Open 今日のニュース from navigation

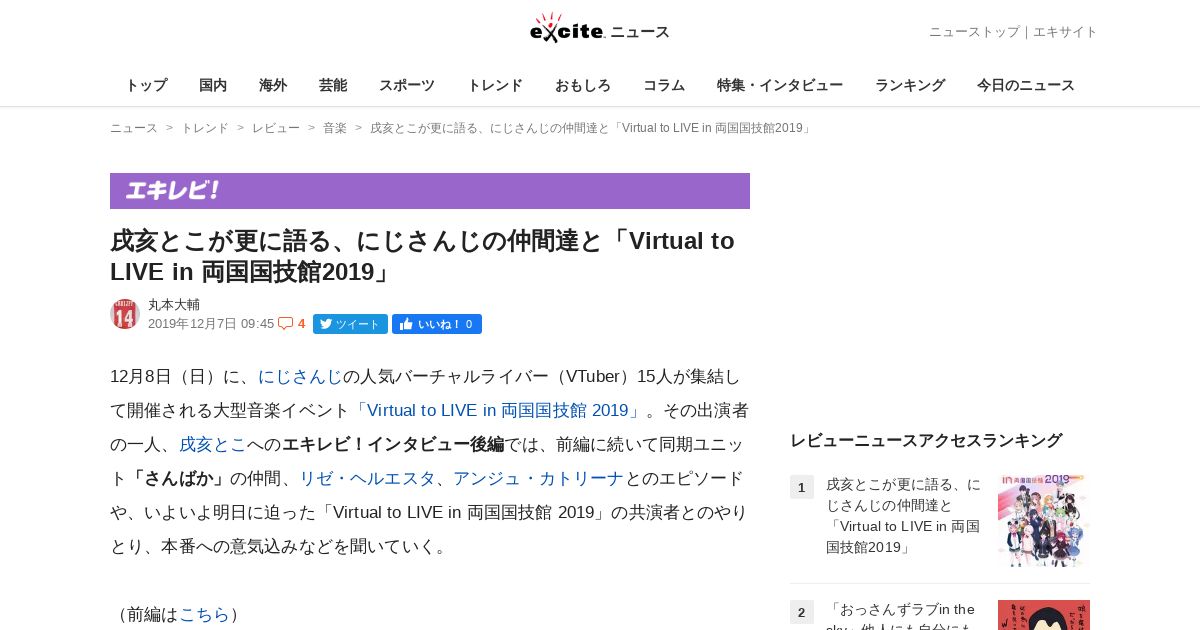(x=1026, y=85)
